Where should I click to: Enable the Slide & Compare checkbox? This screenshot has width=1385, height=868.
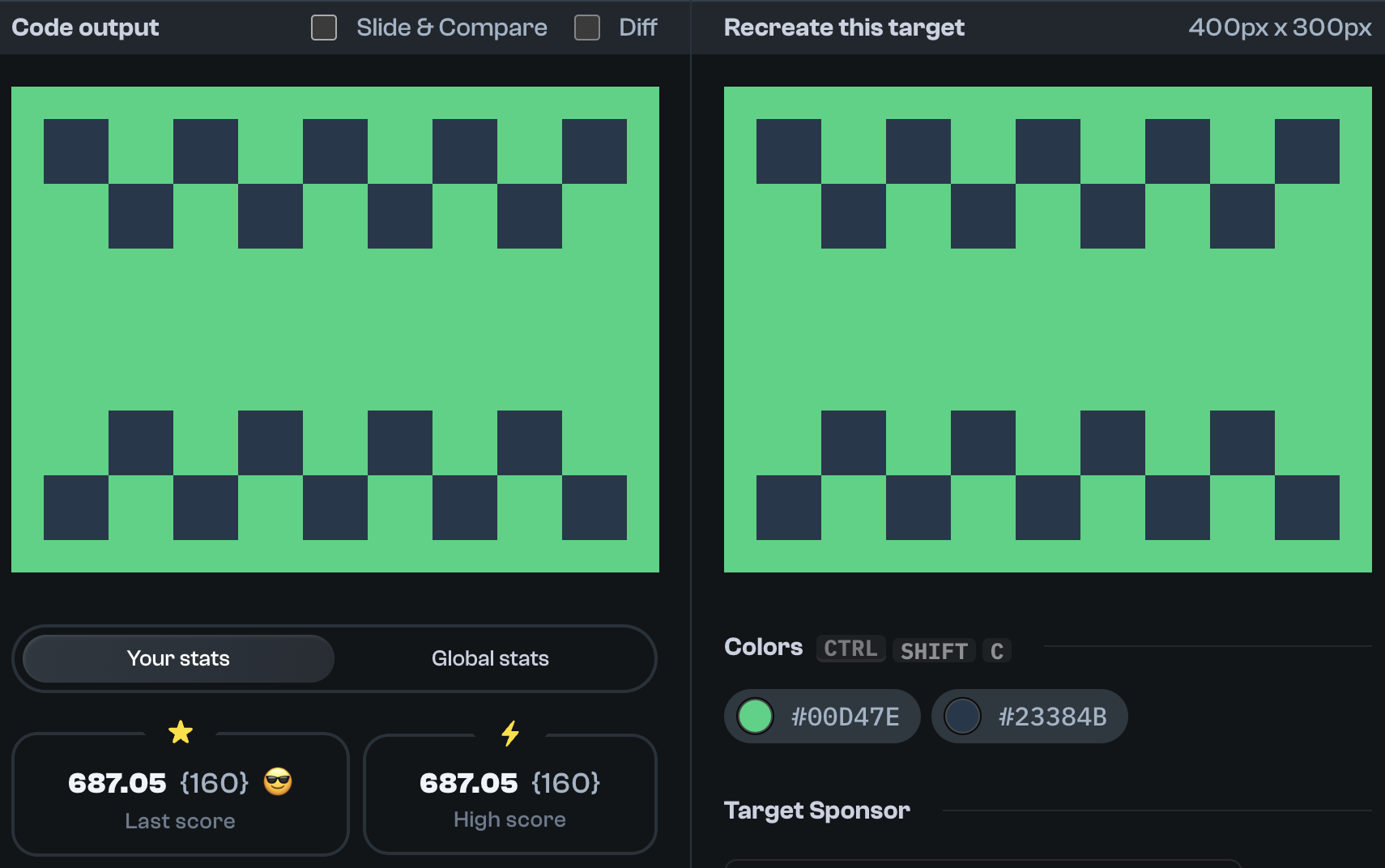pos(323,27)
